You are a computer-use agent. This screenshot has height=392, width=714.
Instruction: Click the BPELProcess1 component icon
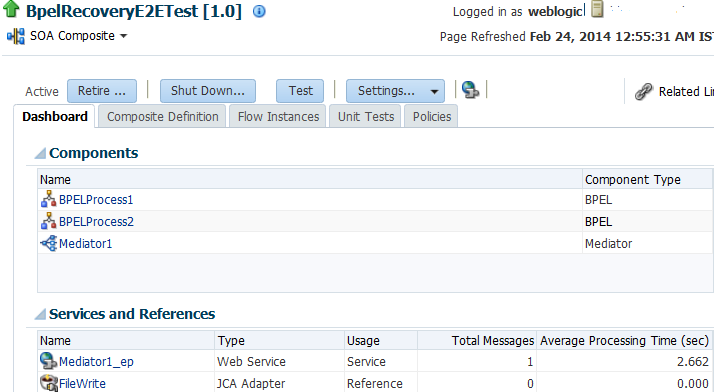coord(49,199)
